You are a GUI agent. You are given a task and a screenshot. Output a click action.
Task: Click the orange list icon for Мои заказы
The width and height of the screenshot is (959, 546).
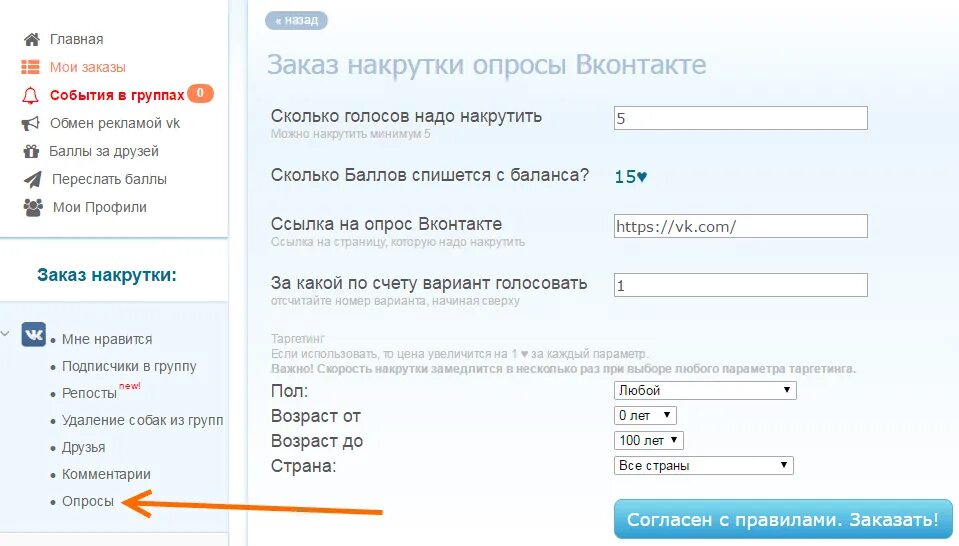[x=31, y=67]
